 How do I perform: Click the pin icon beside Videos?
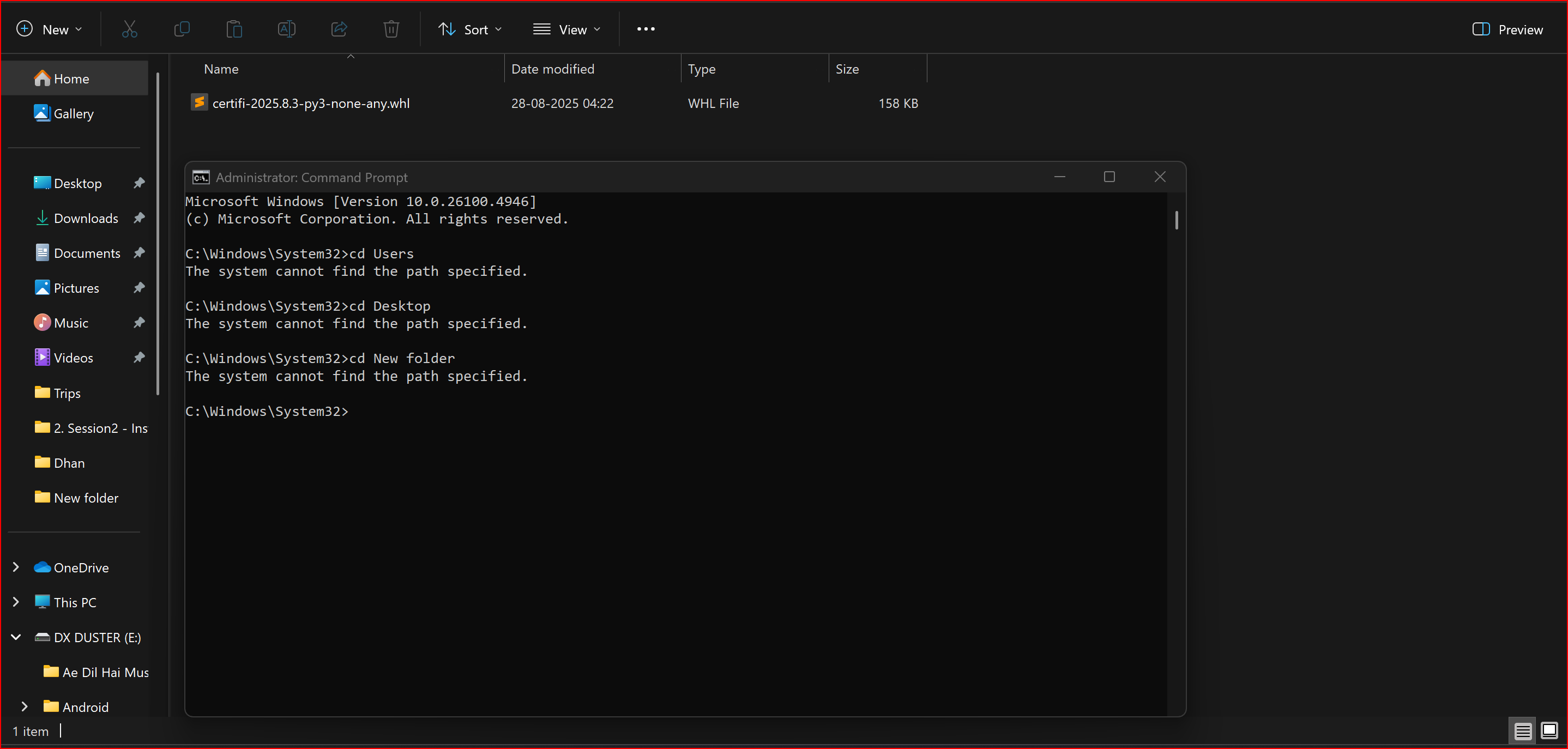click(x=139, y=357)
